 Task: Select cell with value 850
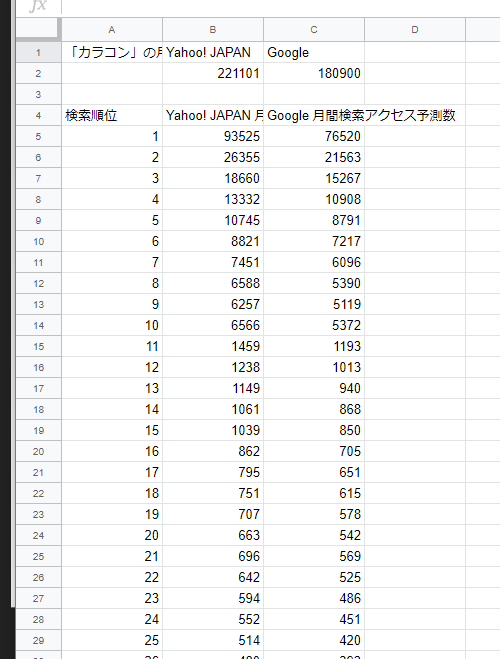coord(314,430)
